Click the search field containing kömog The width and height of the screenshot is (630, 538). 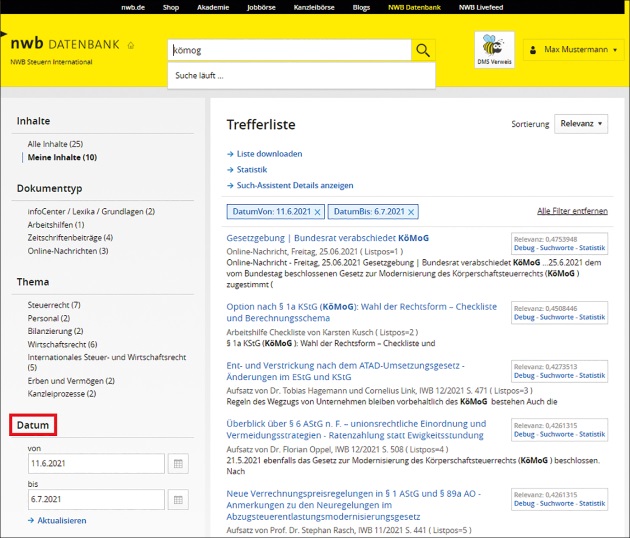pyautogui.click(x=289, y=51)
